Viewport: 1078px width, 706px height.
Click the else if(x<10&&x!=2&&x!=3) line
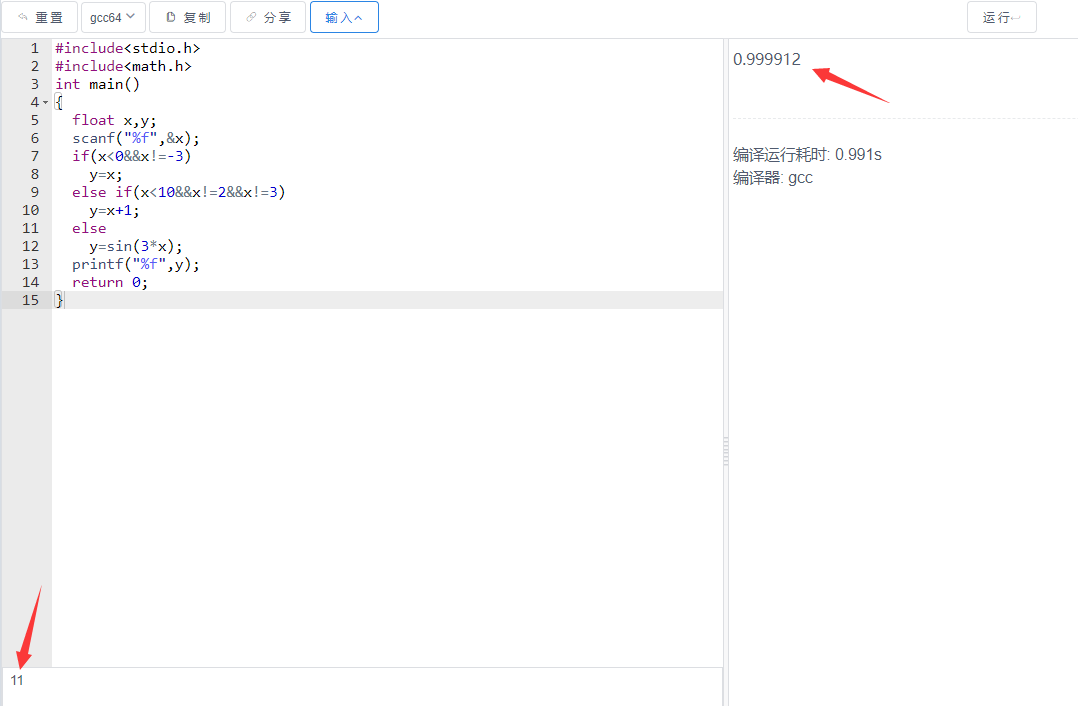[x=178, y=192]
